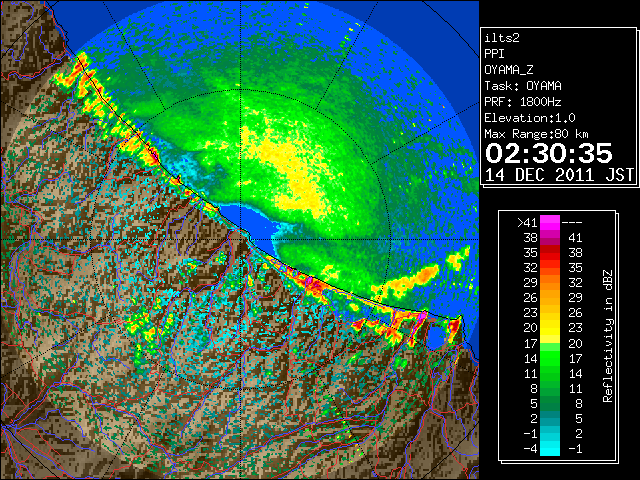
Task: Click the small blue lake near southeast coast
Action: [x=436, y=337]
